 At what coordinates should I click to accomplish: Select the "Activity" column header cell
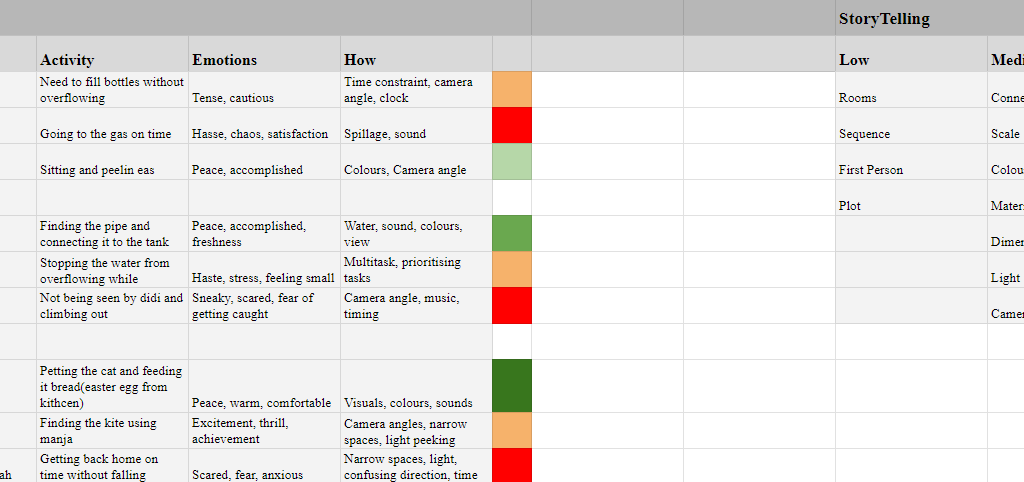112,60
